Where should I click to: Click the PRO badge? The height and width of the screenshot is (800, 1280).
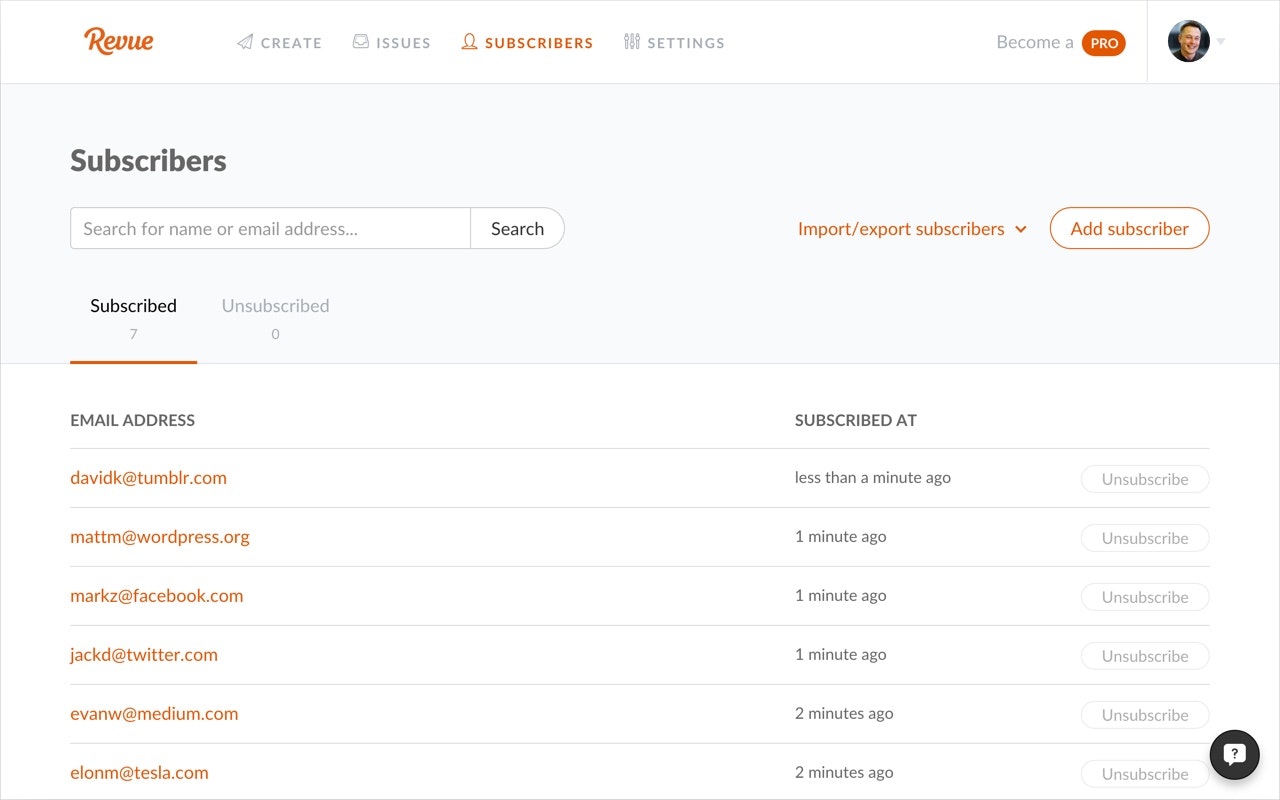pos(1104,43)
